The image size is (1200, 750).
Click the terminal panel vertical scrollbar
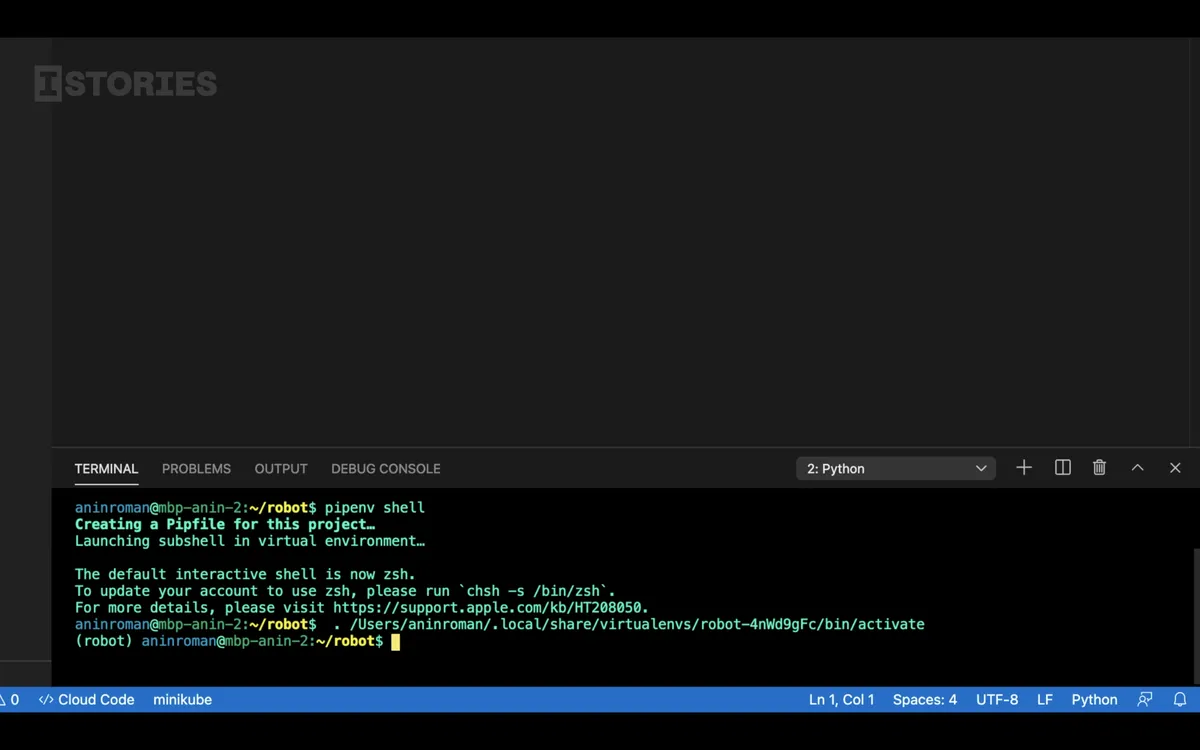[x=1196, y=600]
